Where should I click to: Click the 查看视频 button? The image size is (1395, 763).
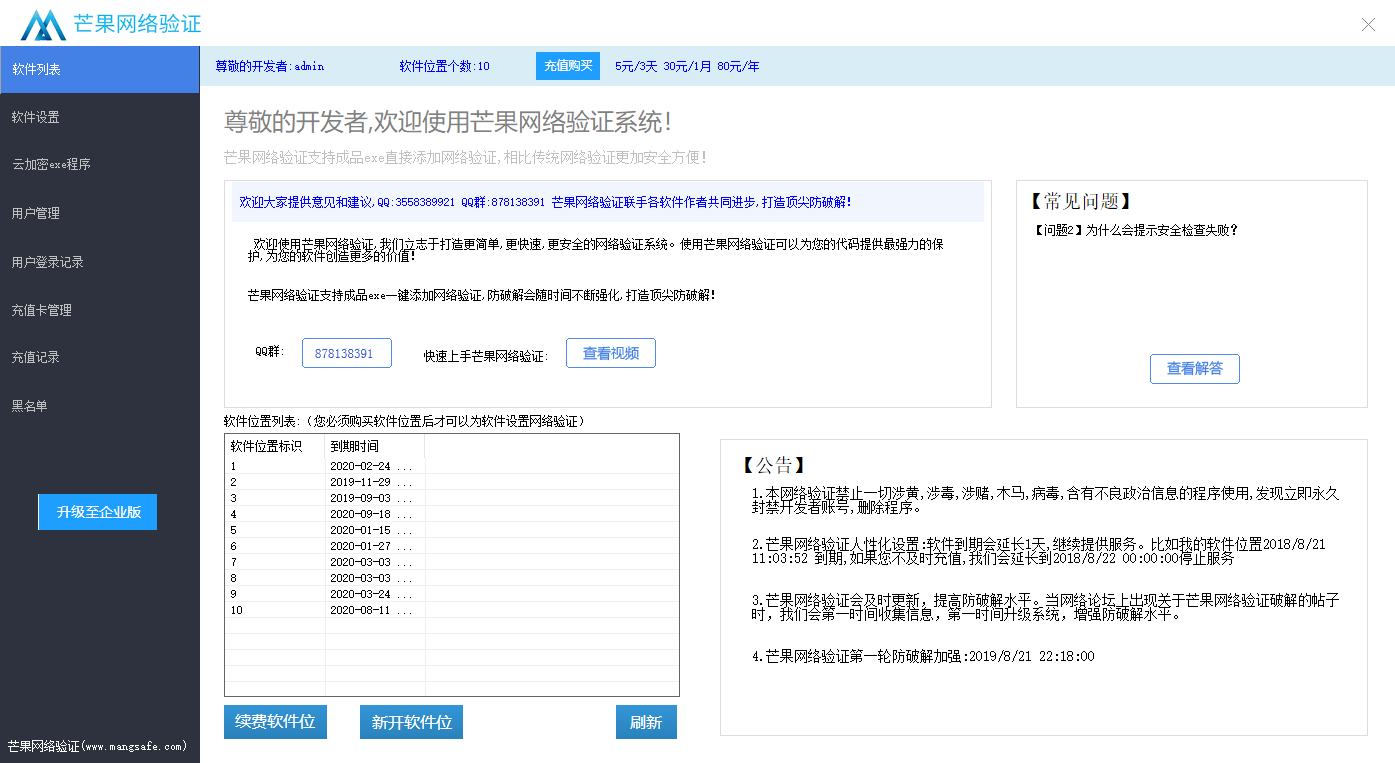click(x=611, y=353)
